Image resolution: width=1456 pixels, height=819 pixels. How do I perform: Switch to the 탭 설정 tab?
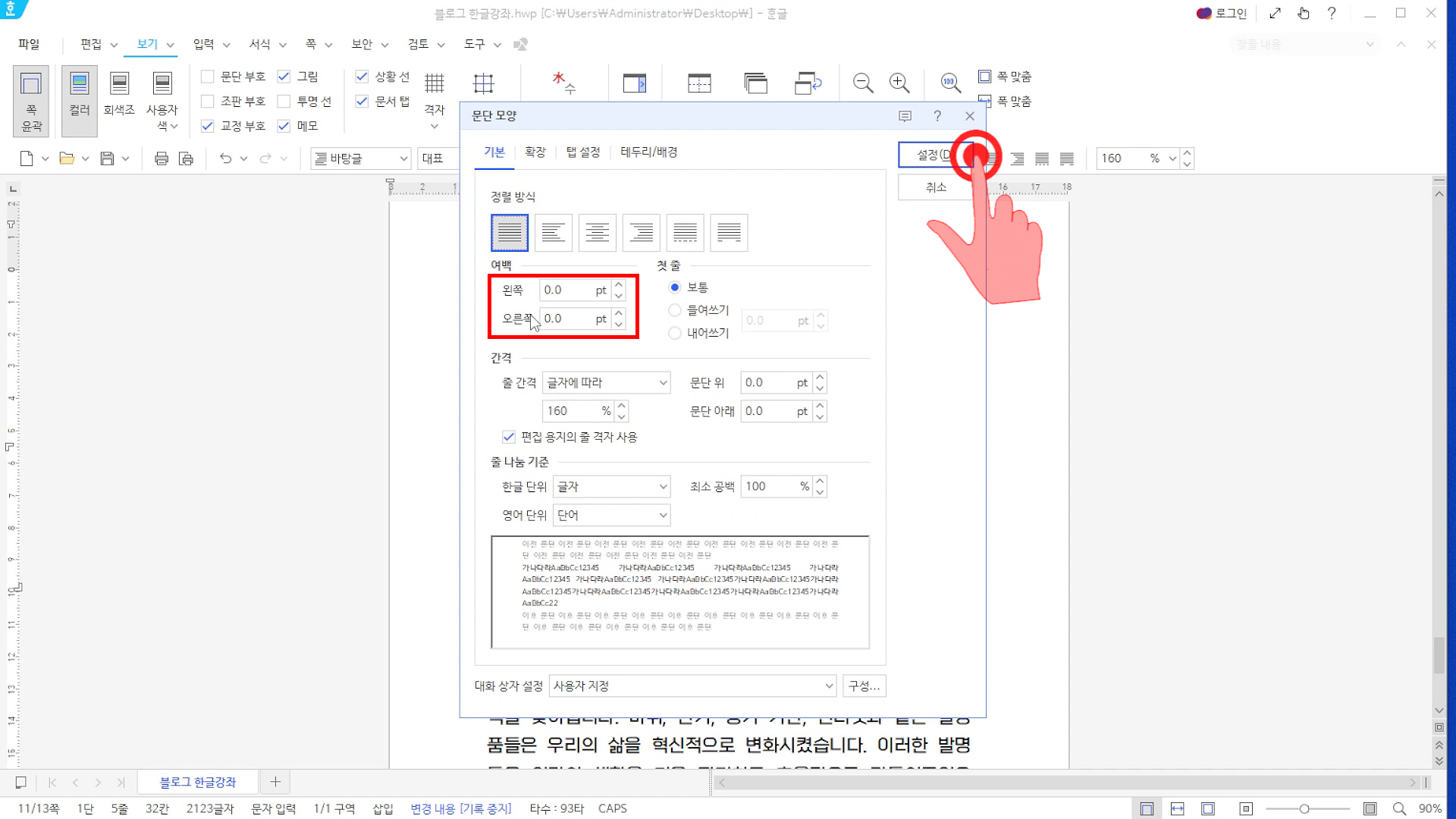(582, 152)
